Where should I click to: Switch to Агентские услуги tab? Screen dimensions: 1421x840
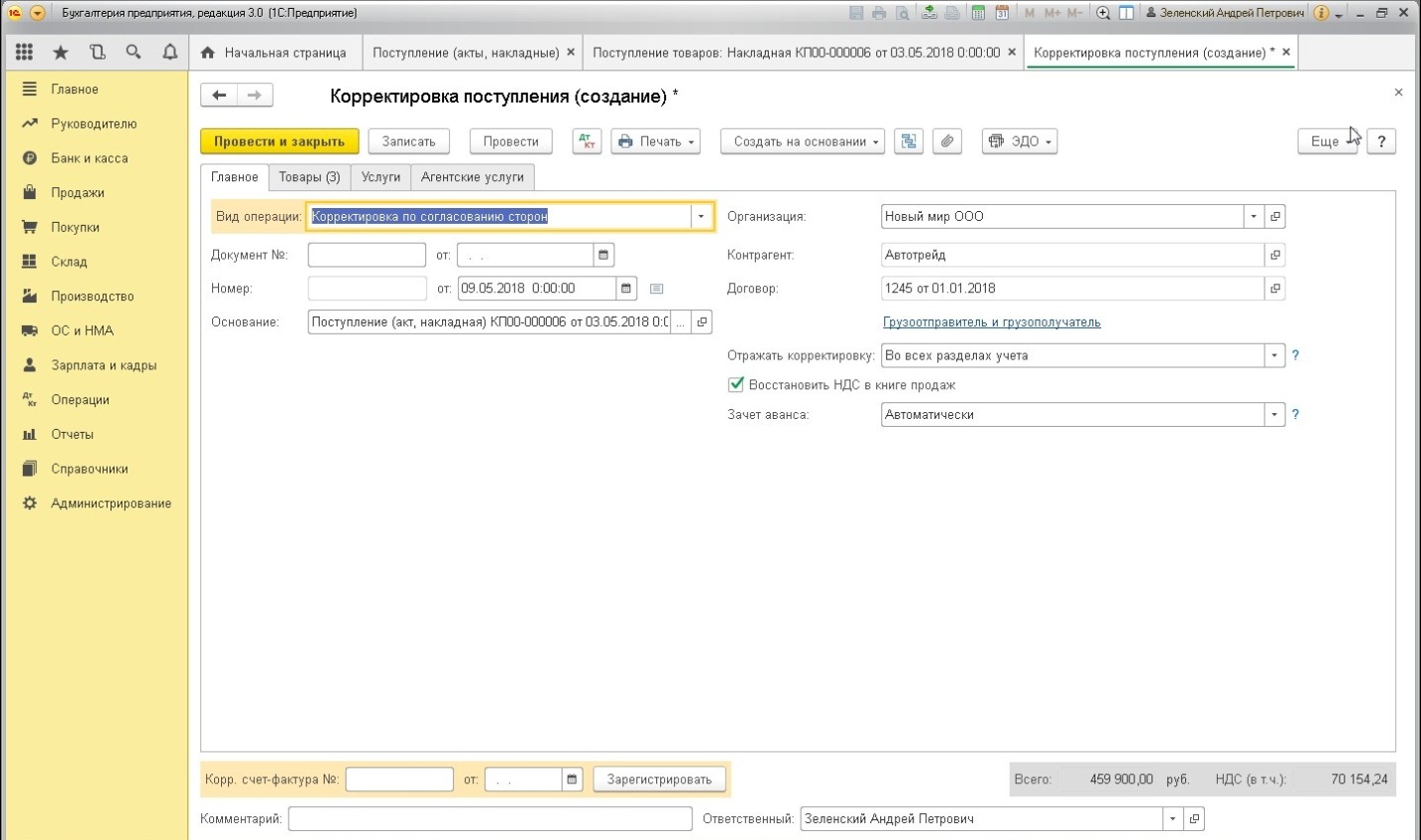click(x=472, y=177)
